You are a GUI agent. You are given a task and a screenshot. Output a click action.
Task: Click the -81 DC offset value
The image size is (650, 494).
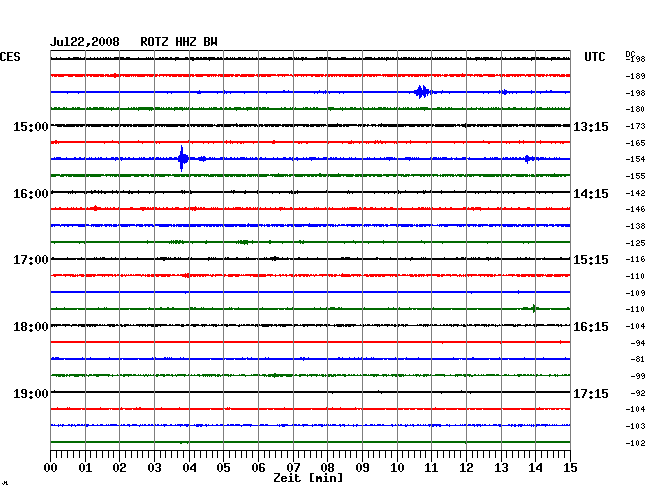coord(638,359)
